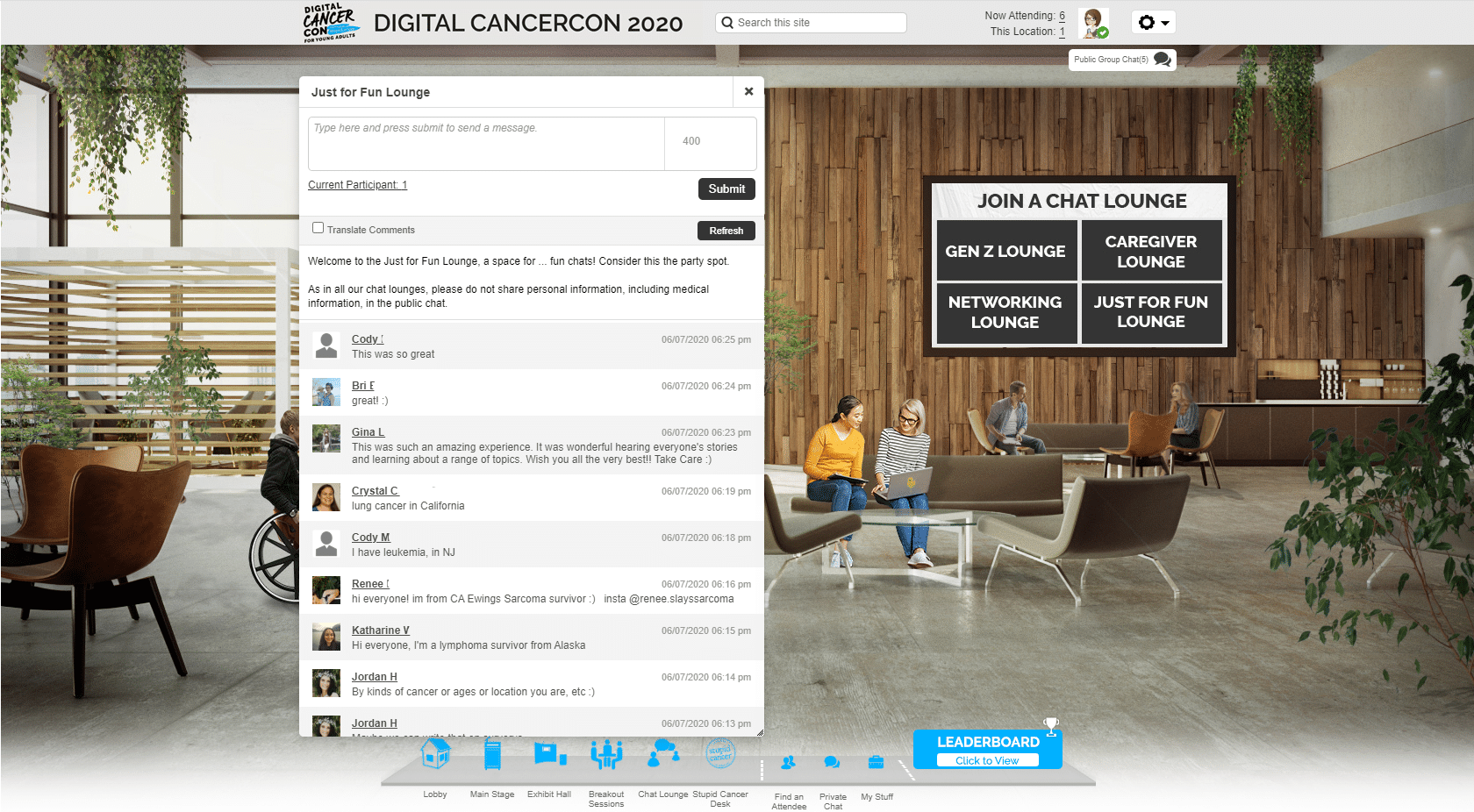Close the Just for Fun Lounge panel

coord(748,91)
